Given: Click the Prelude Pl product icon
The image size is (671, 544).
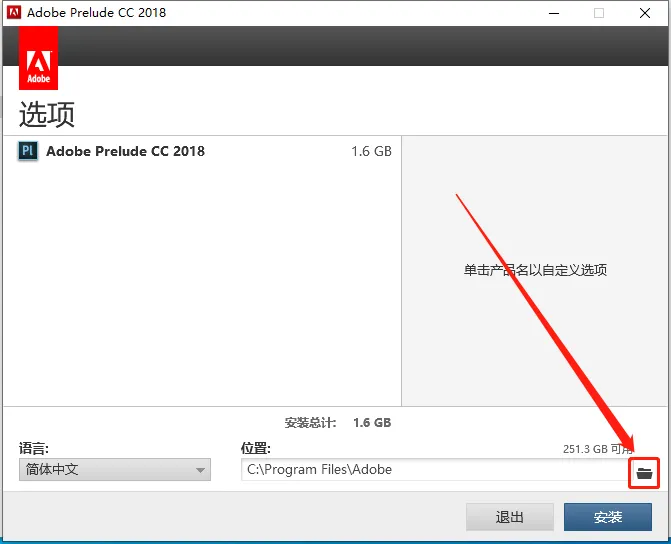Looking at the screenshot, I should click(28, 151).
